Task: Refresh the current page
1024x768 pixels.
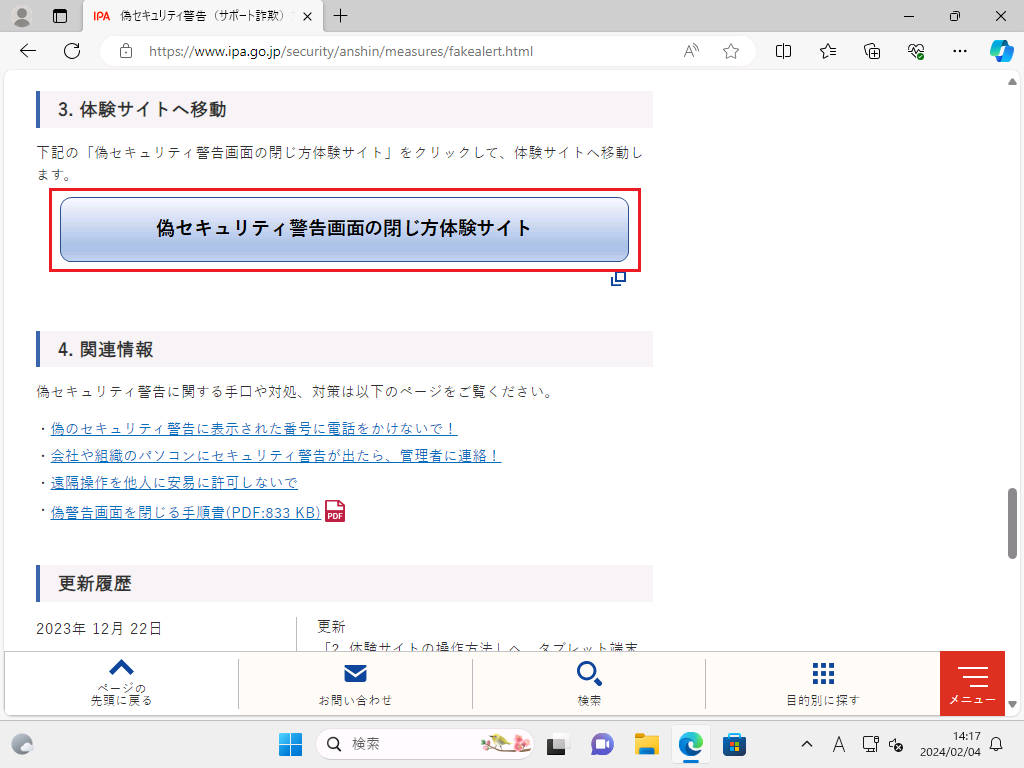Action: [72, 51]
